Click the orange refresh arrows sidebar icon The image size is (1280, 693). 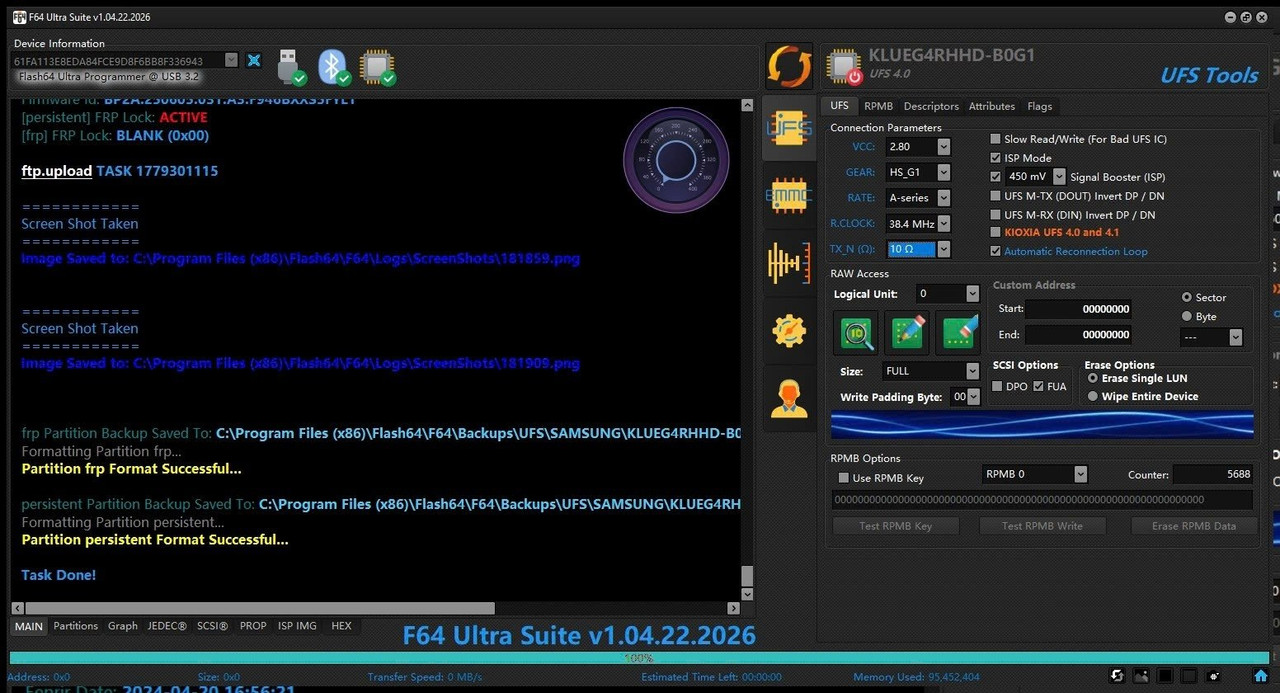pos(789,66)
